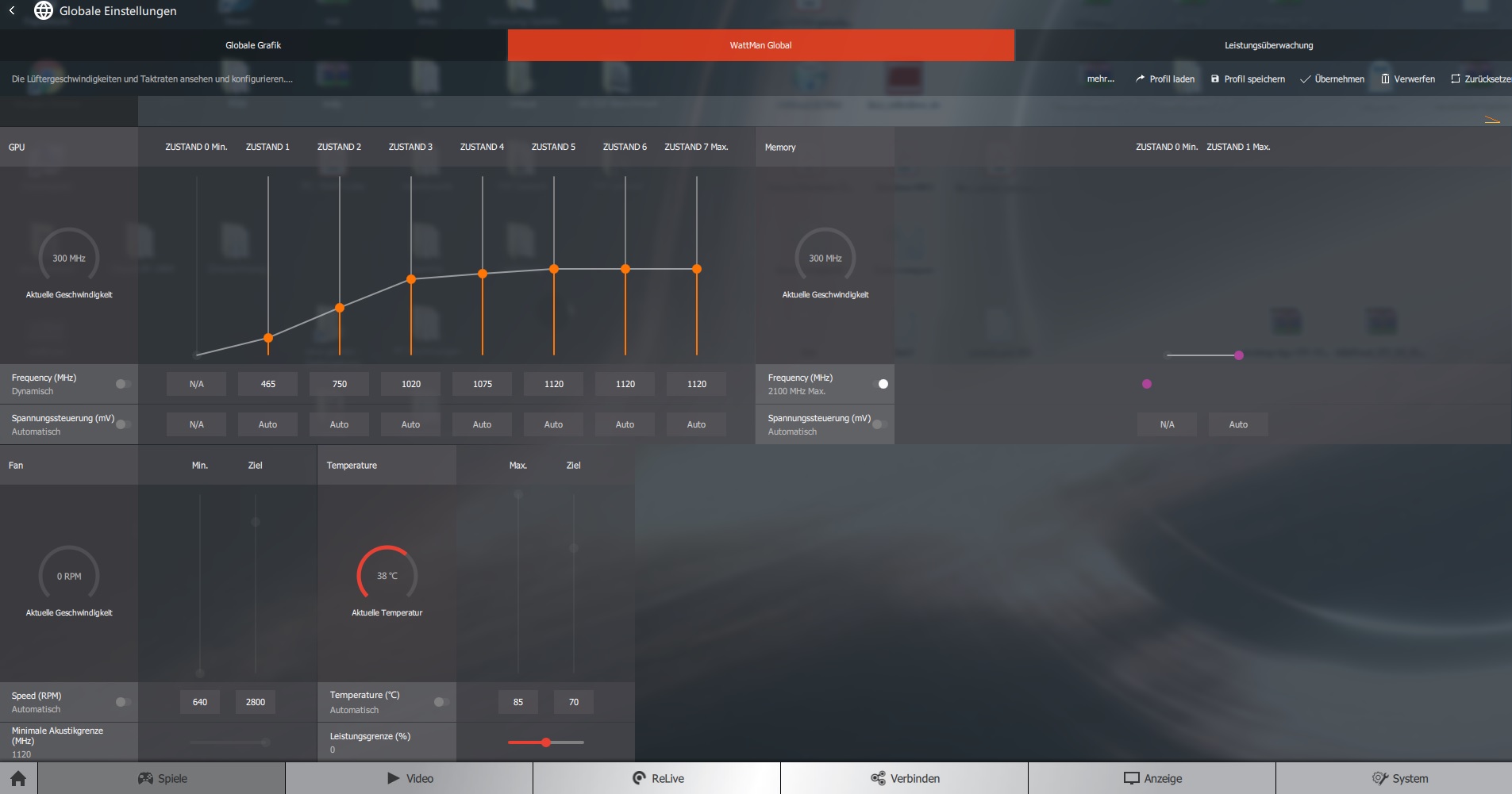Viewport: 1512px width, 794px height.
Task: Click Zustand 3 frequency field 1020
Action: coord(411,384)
